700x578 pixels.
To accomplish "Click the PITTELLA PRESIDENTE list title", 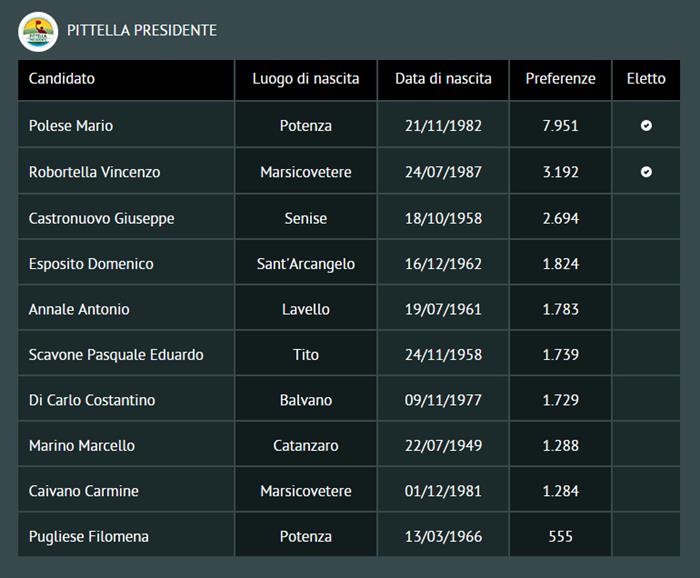I will (142, 31).
